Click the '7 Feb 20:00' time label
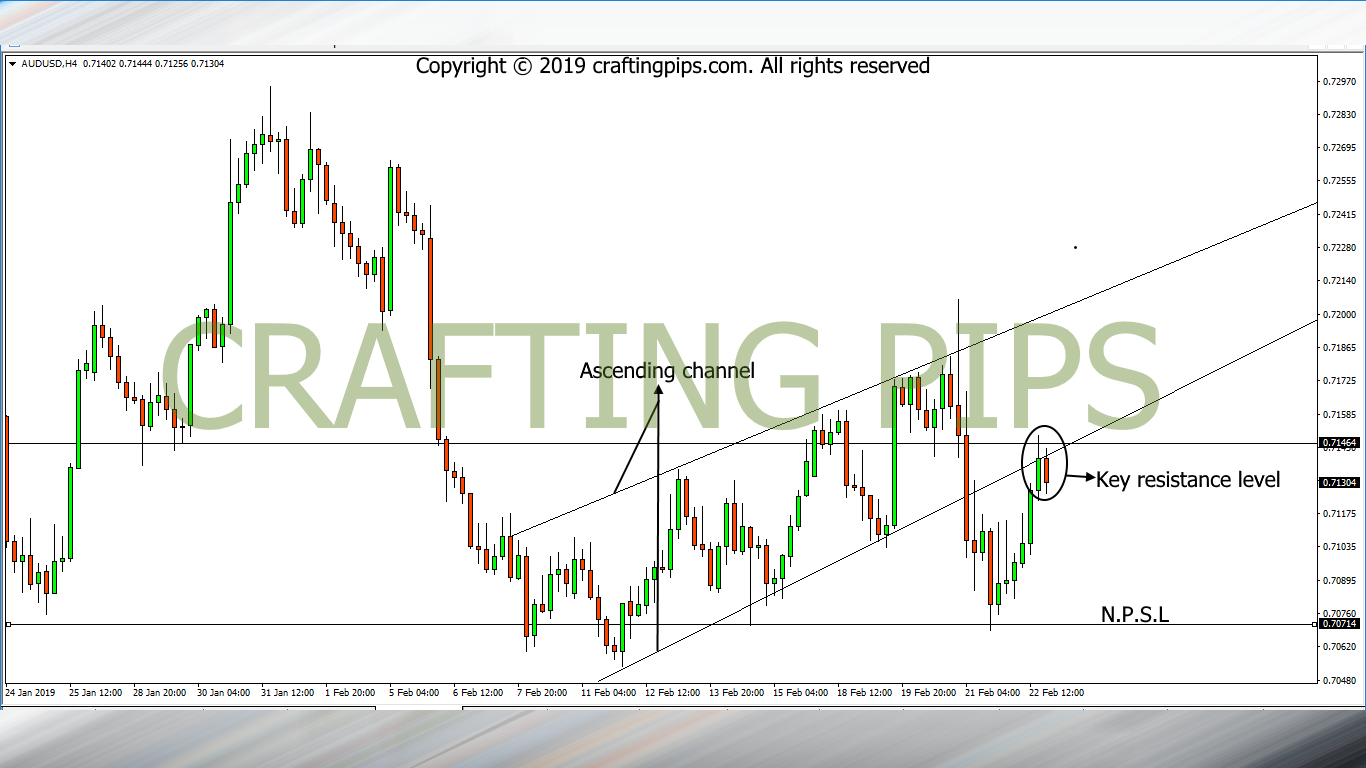The image size is (1366, 768). pos(544,692)
